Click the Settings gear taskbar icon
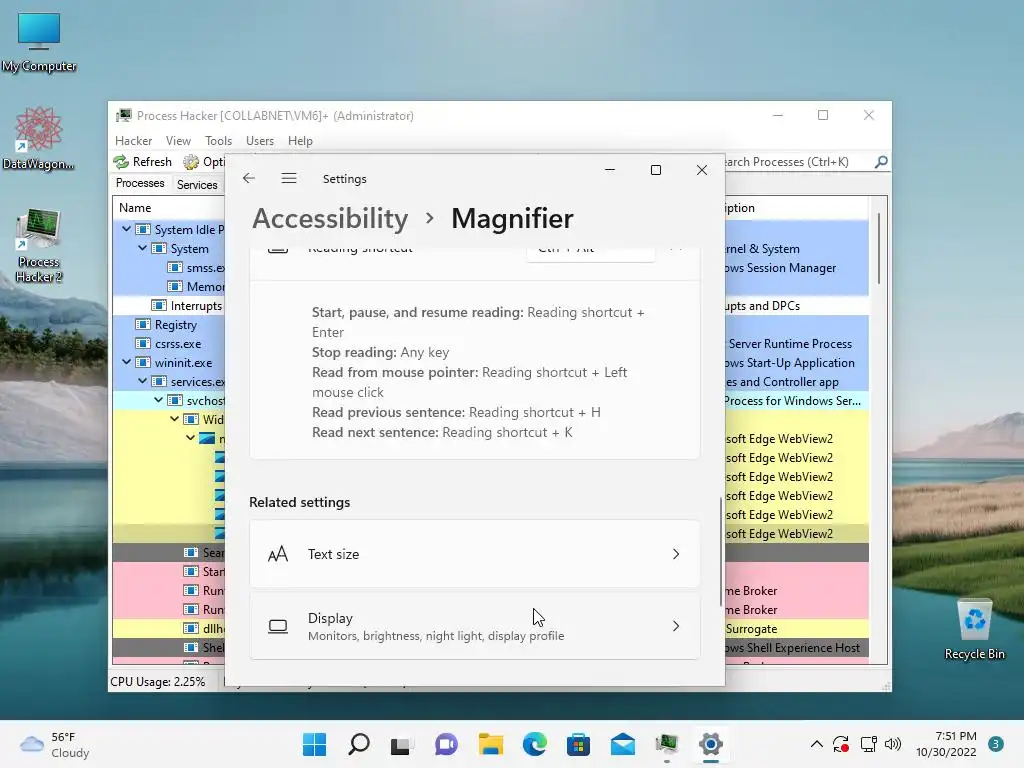The image size is (1024, 768). [x=711, y=744]
